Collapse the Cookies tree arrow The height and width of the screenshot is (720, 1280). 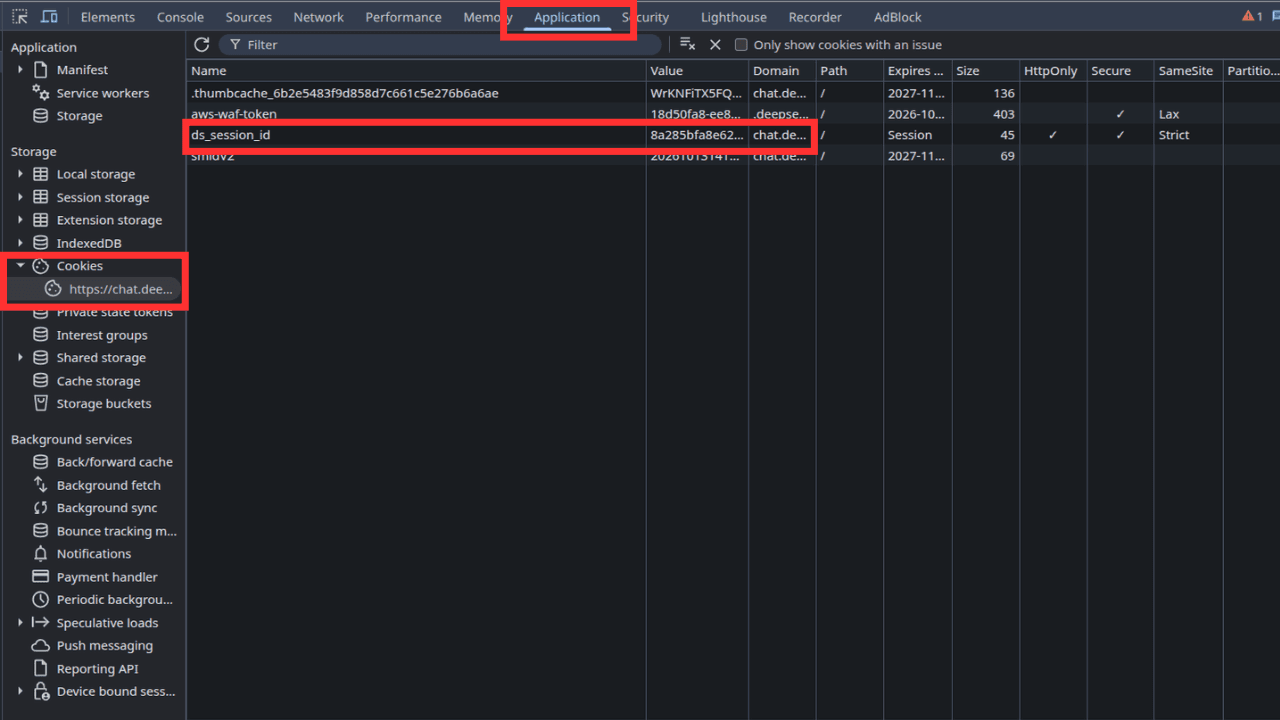click(20, 266)
